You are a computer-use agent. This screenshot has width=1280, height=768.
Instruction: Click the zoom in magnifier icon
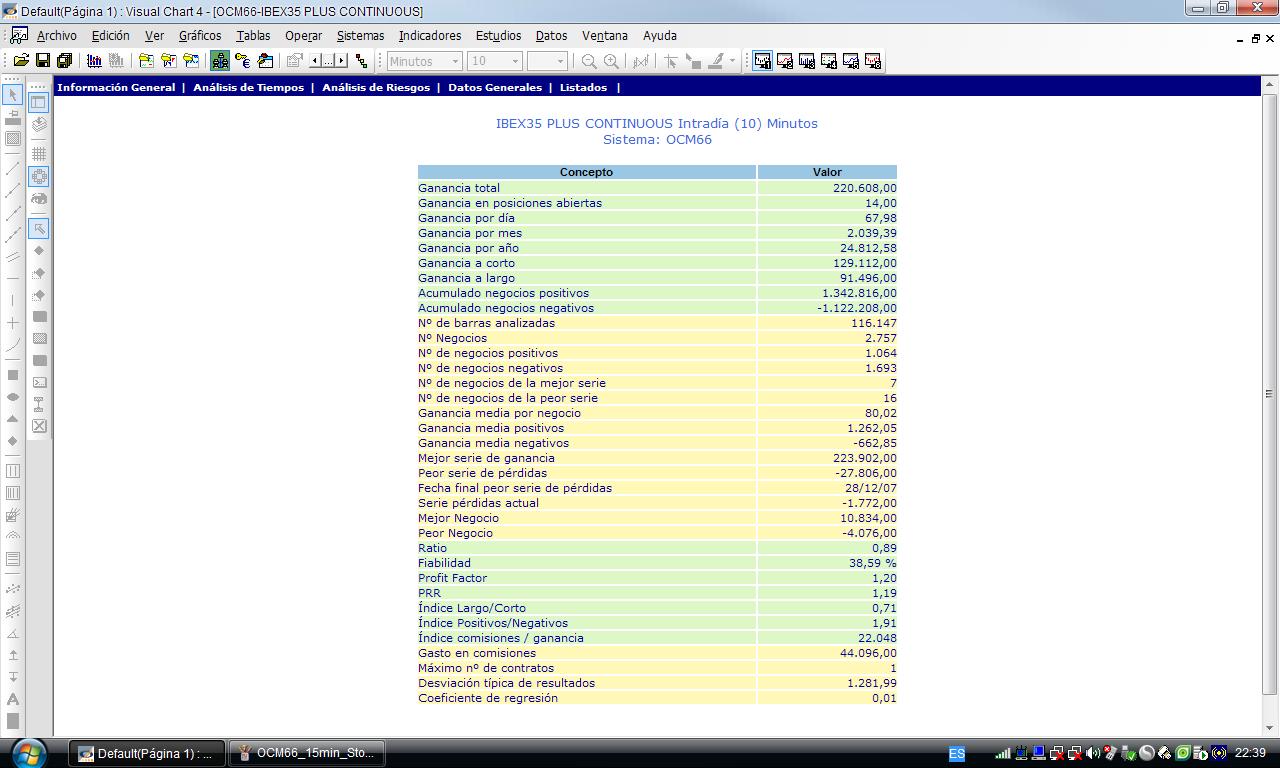click(611, 61)
